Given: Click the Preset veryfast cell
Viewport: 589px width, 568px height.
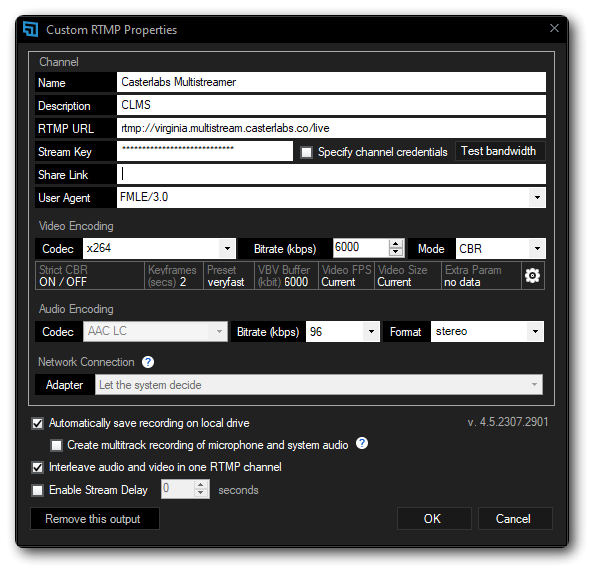Looking at the screenshot, I should coord(229,276).
